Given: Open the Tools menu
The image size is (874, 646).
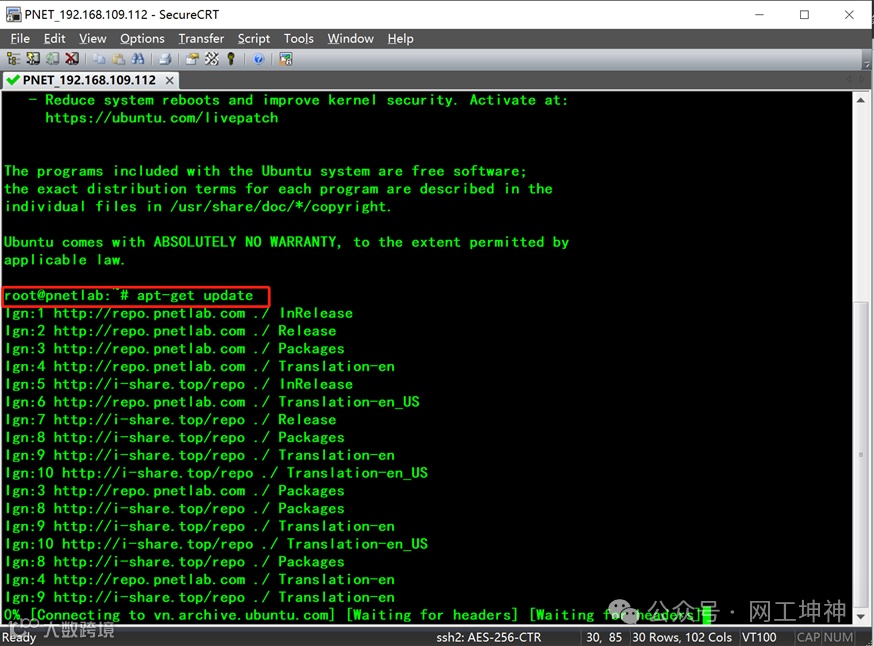Looking at the screenshot, I should click(x=298, y=38).
